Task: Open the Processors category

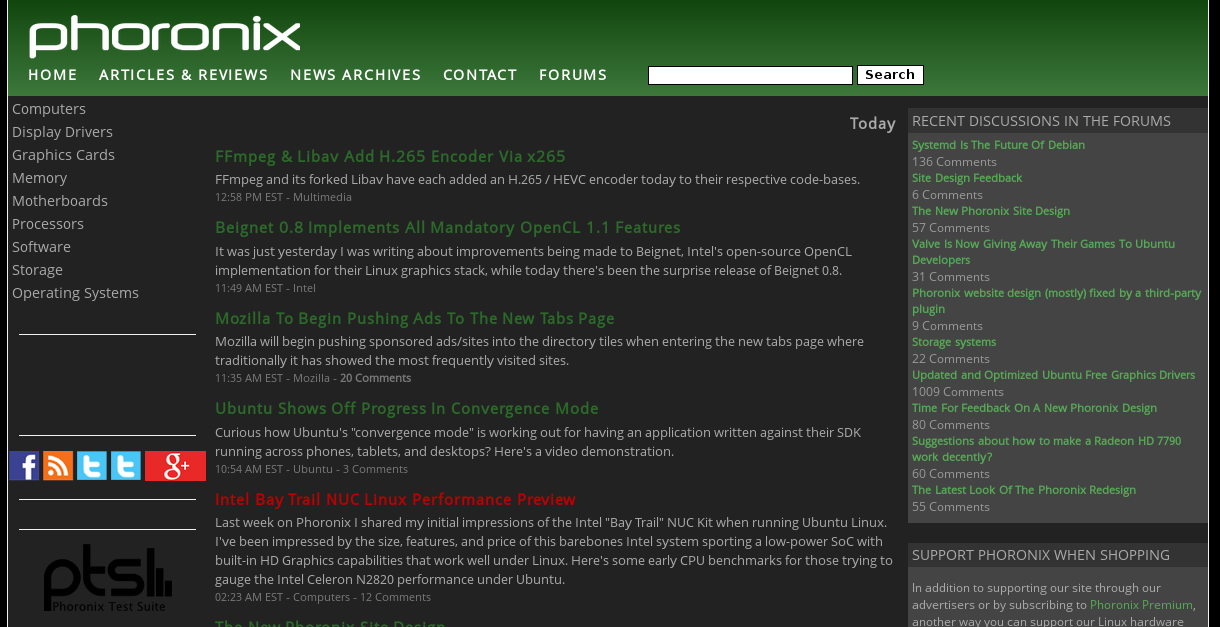Action: [48, 224]
